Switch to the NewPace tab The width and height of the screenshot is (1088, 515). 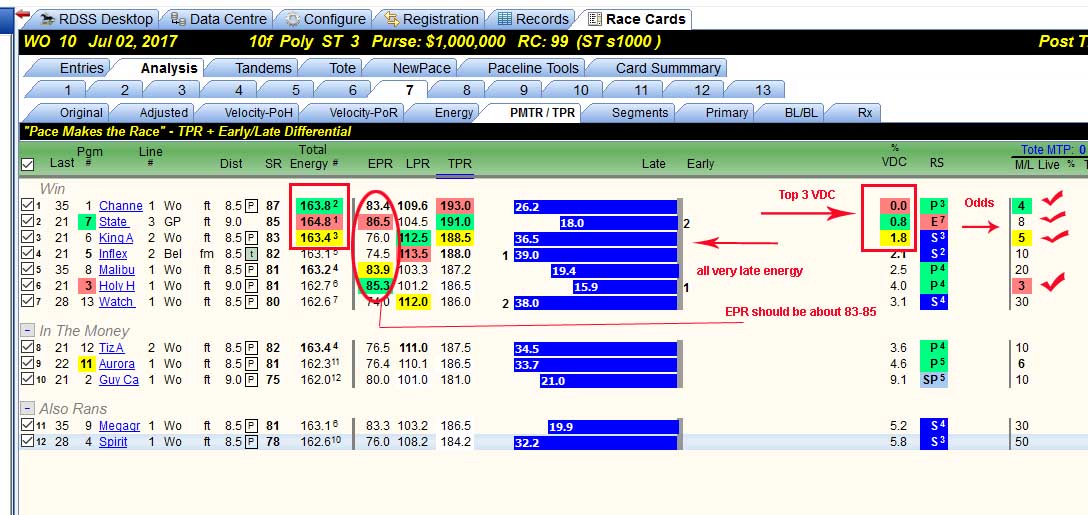tap(421, 68)
